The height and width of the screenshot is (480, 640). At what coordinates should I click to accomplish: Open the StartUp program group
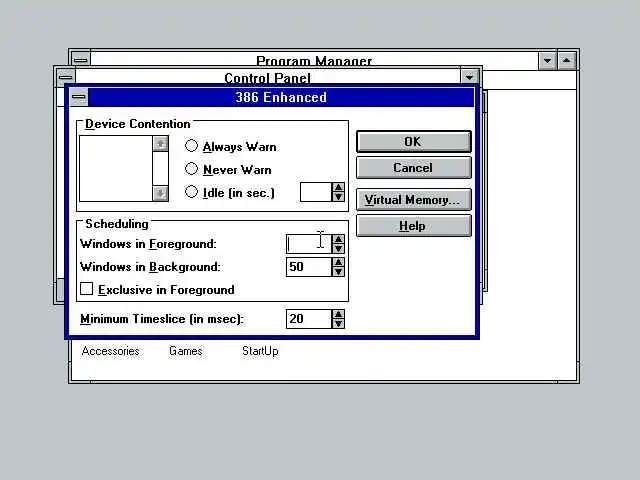point(260,351)
